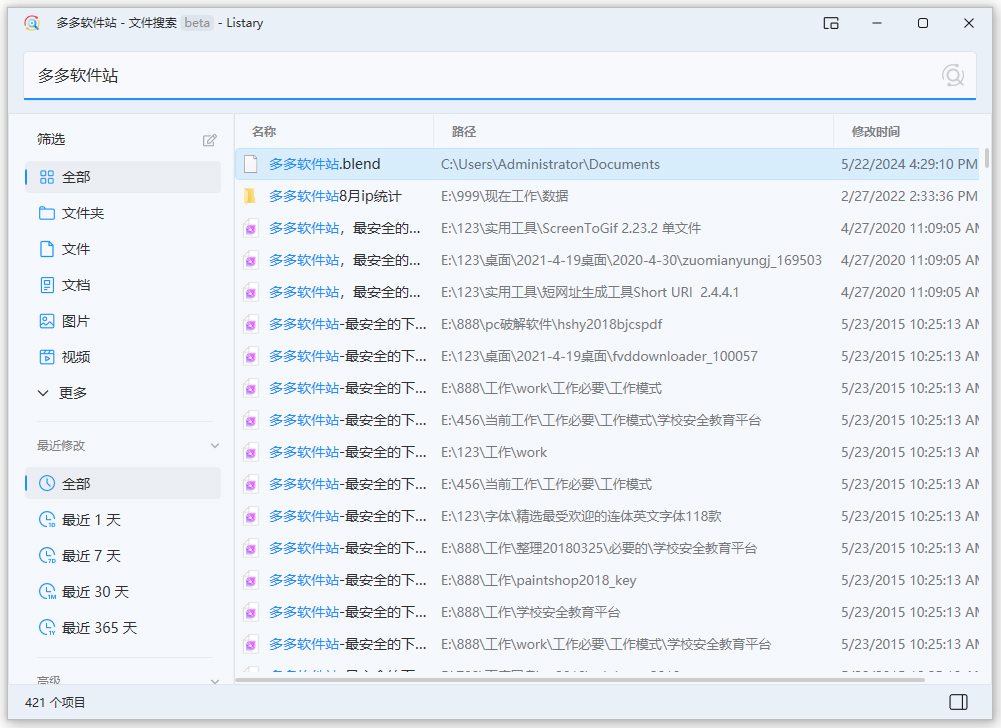Expand the 更多 filter list
The height and width of the screenshot is (728, 1001).
click(61, 392)
